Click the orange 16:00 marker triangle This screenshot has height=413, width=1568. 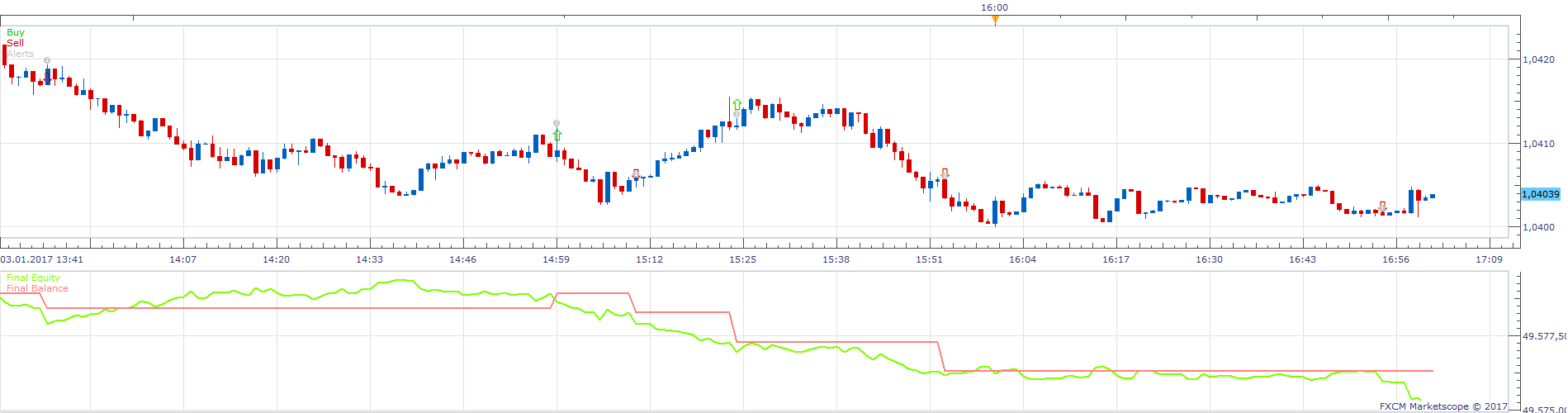(x=995, y=19)
